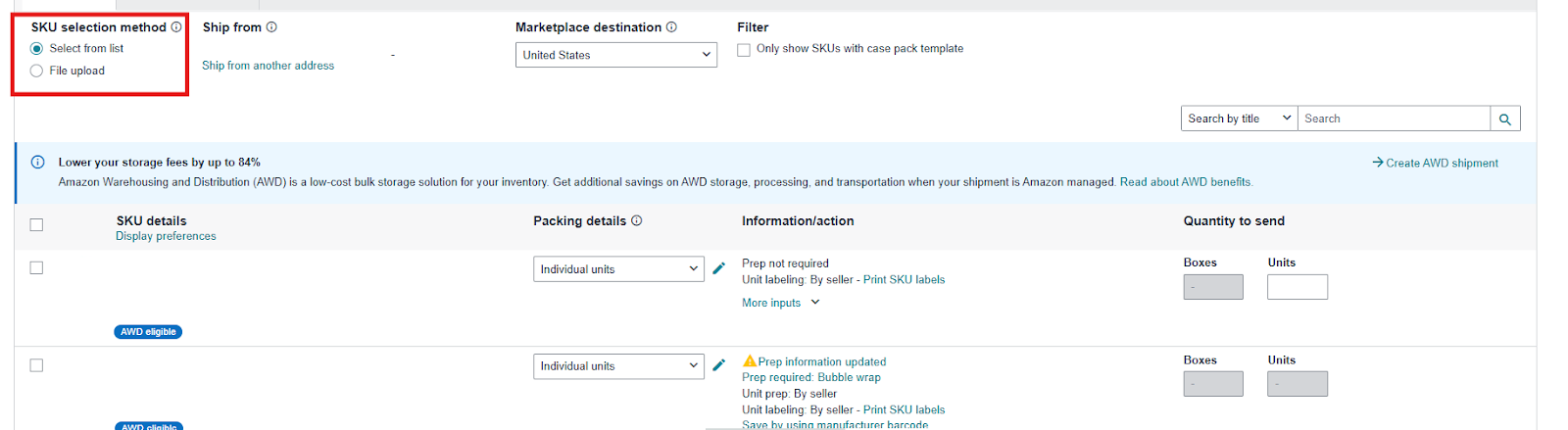This screenshot has width=1568, height=430.
Task: Click the first row Units input field
Action: click(x=1297, y=287)
